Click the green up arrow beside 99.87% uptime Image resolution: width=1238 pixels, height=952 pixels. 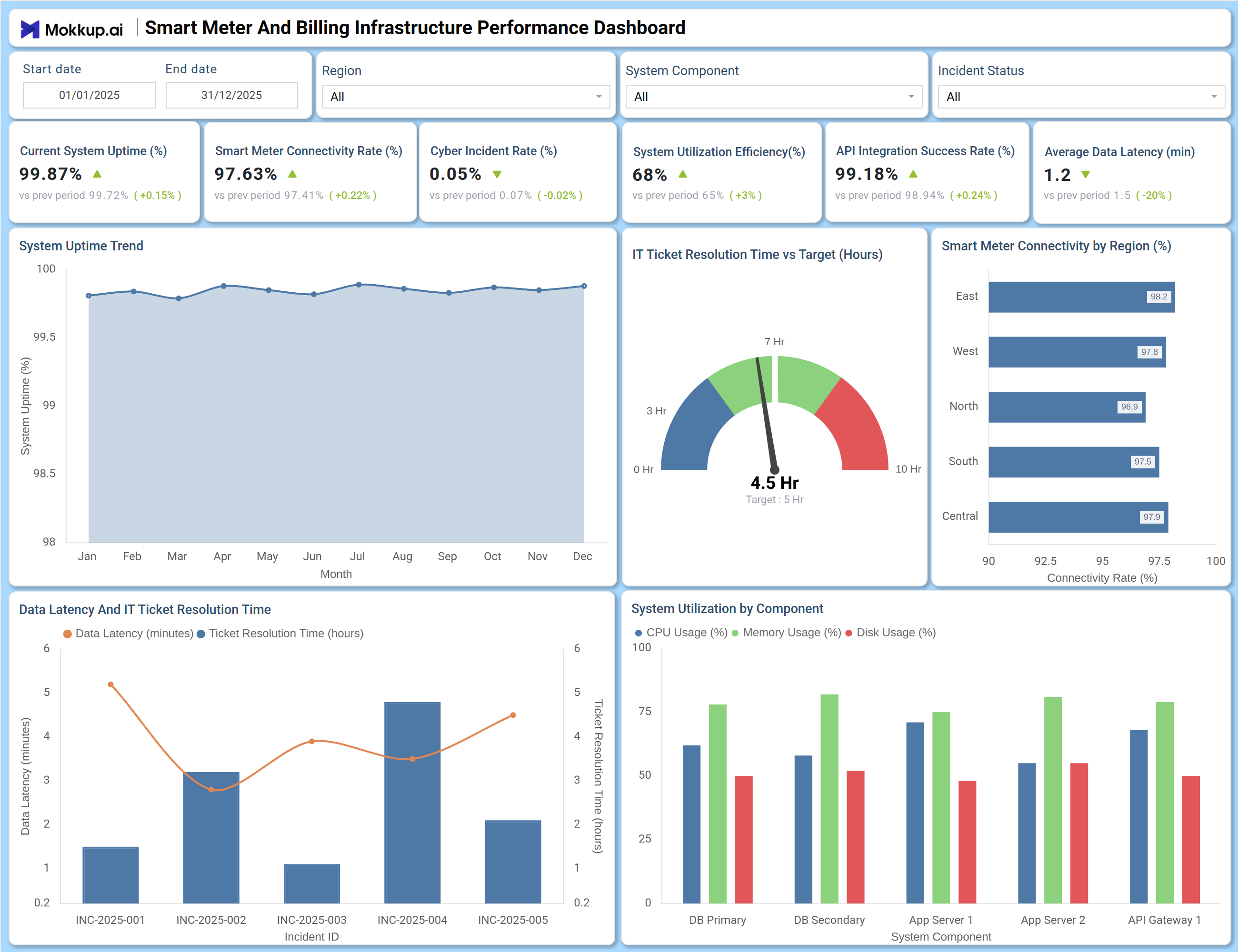(97, 174)
